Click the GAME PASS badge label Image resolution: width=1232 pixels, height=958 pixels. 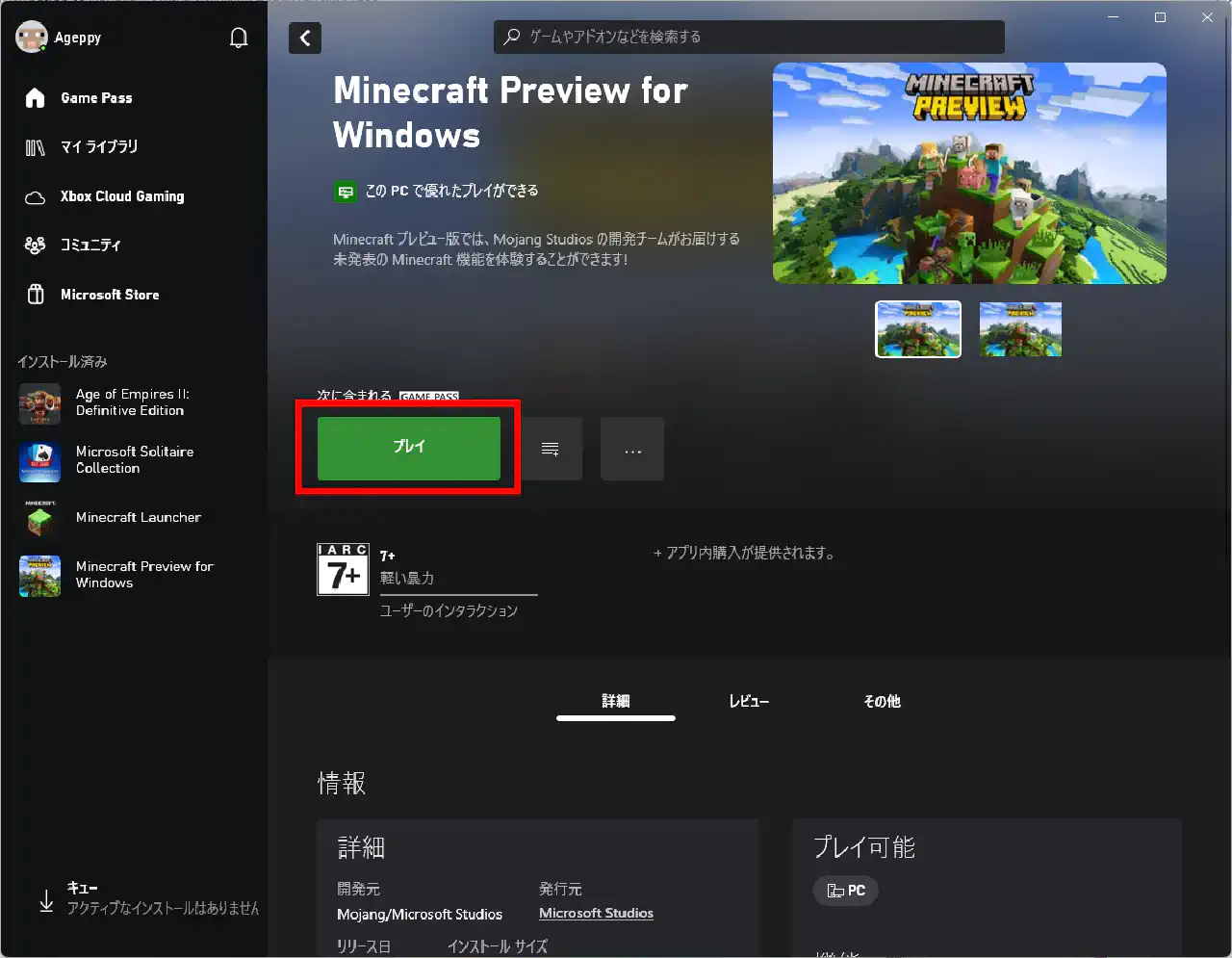click(x=429, y=397)
